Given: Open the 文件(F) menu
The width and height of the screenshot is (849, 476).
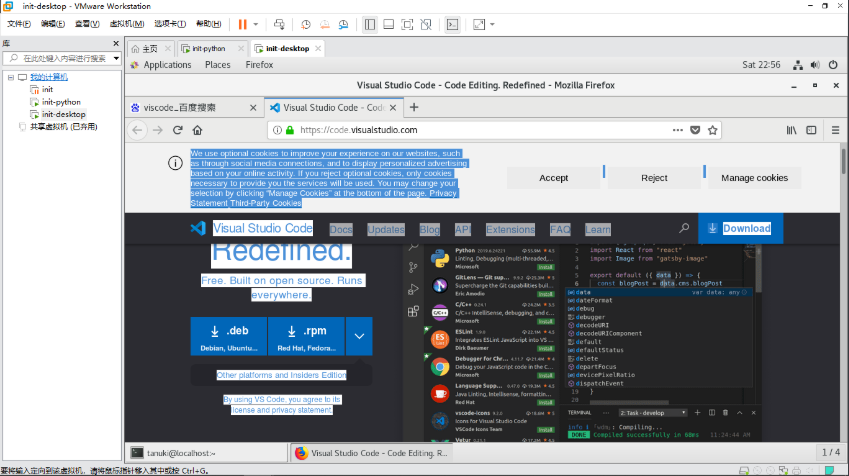Looking at the screenshot, I should click(x=19, y=24).
